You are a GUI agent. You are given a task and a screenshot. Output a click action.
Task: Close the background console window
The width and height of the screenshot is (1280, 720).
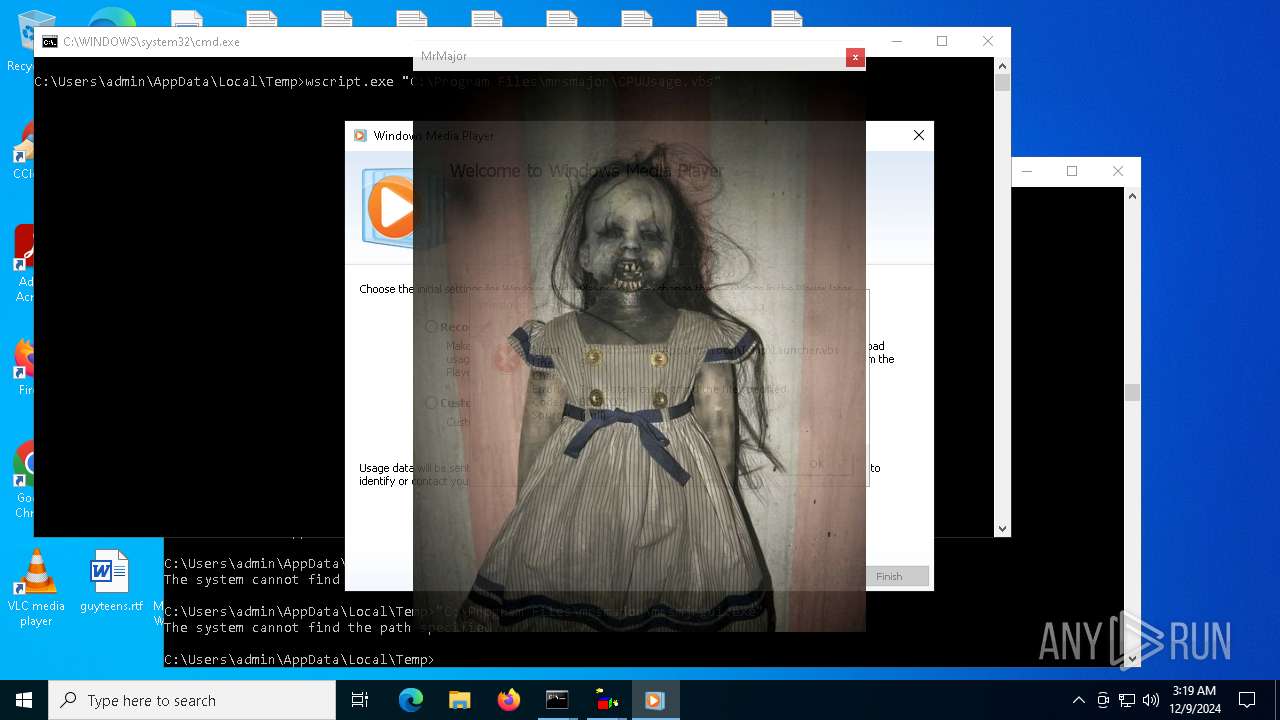[x=1118, y=171]
